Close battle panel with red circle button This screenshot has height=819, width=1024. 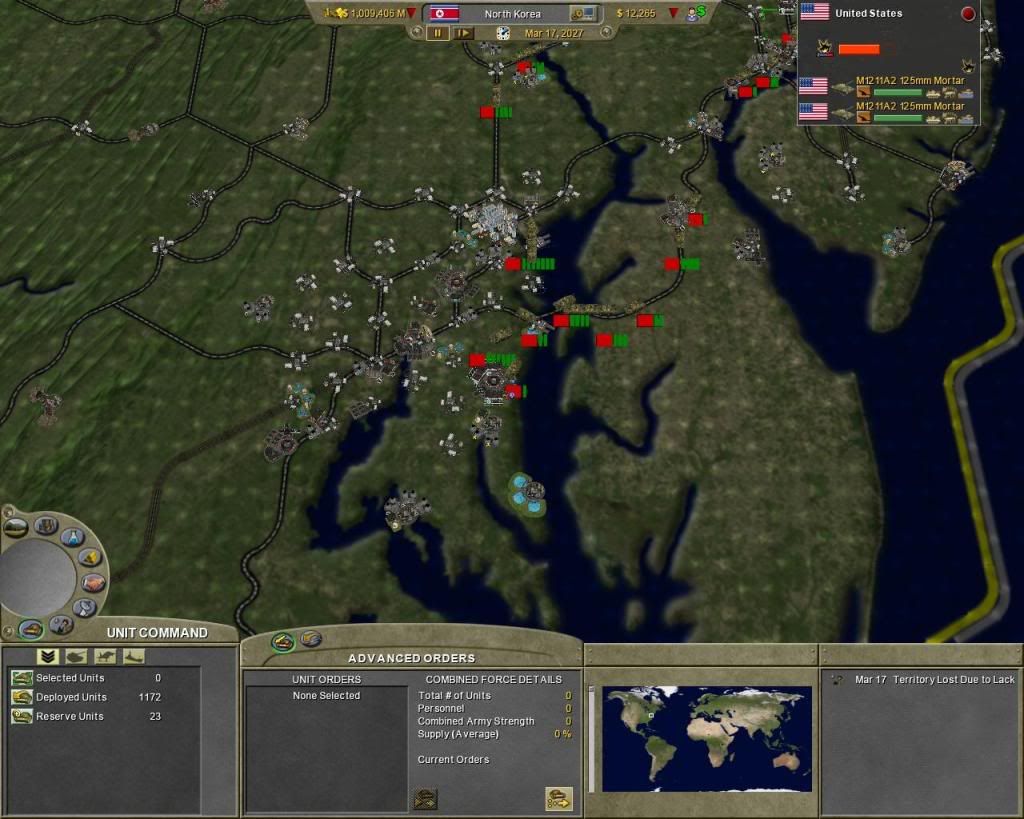tap(968, 14)
